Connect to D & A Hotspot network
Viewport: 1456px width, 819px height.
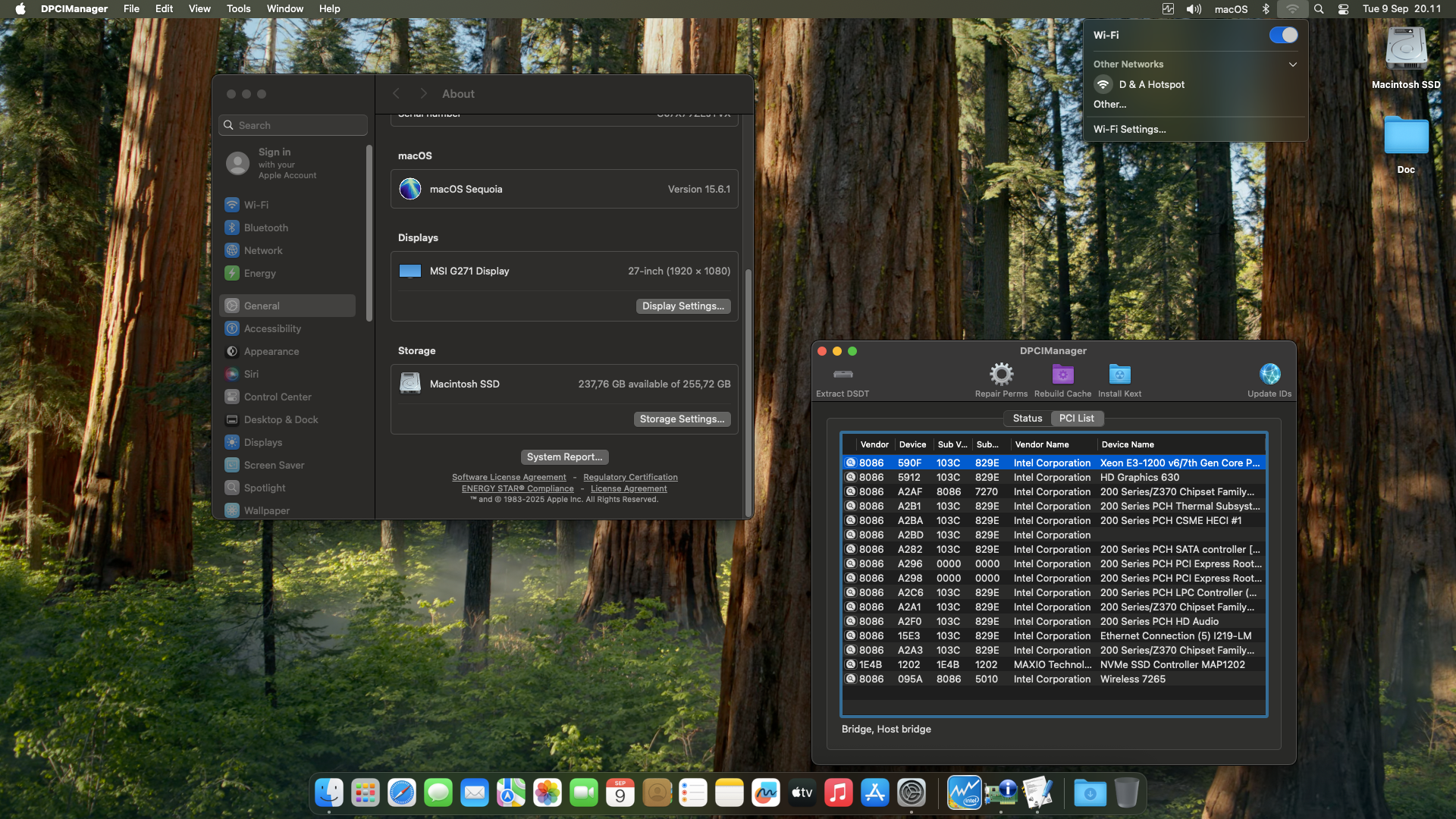pyautogui.click(x=1196, y=85)
